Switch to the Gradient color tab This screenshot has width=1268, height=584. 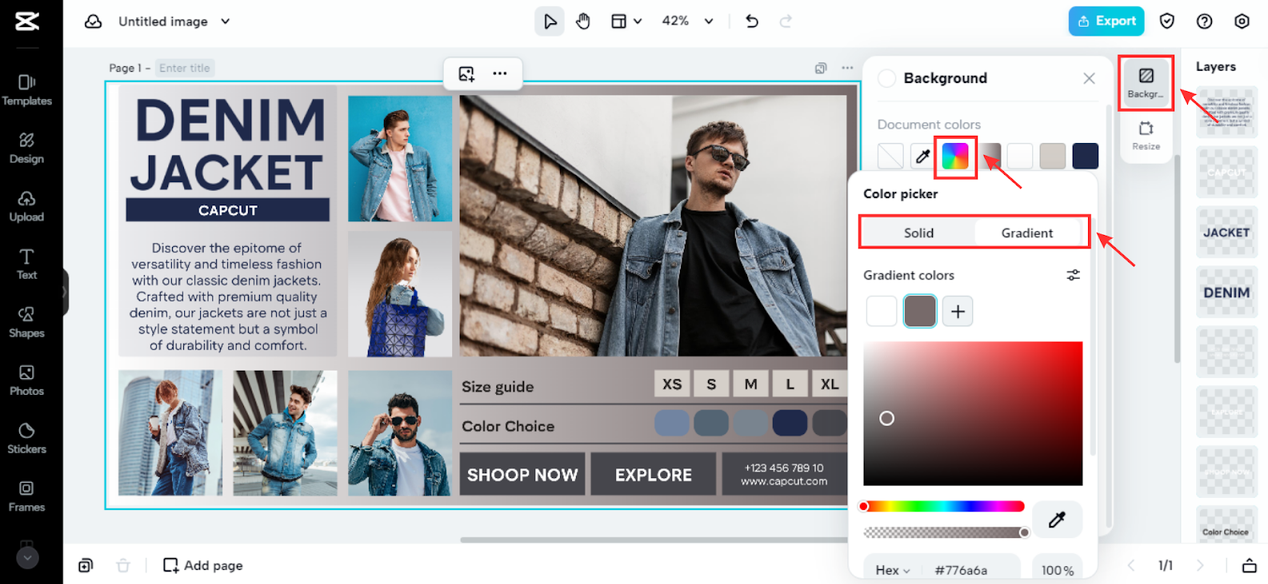tap(1027, 233)
